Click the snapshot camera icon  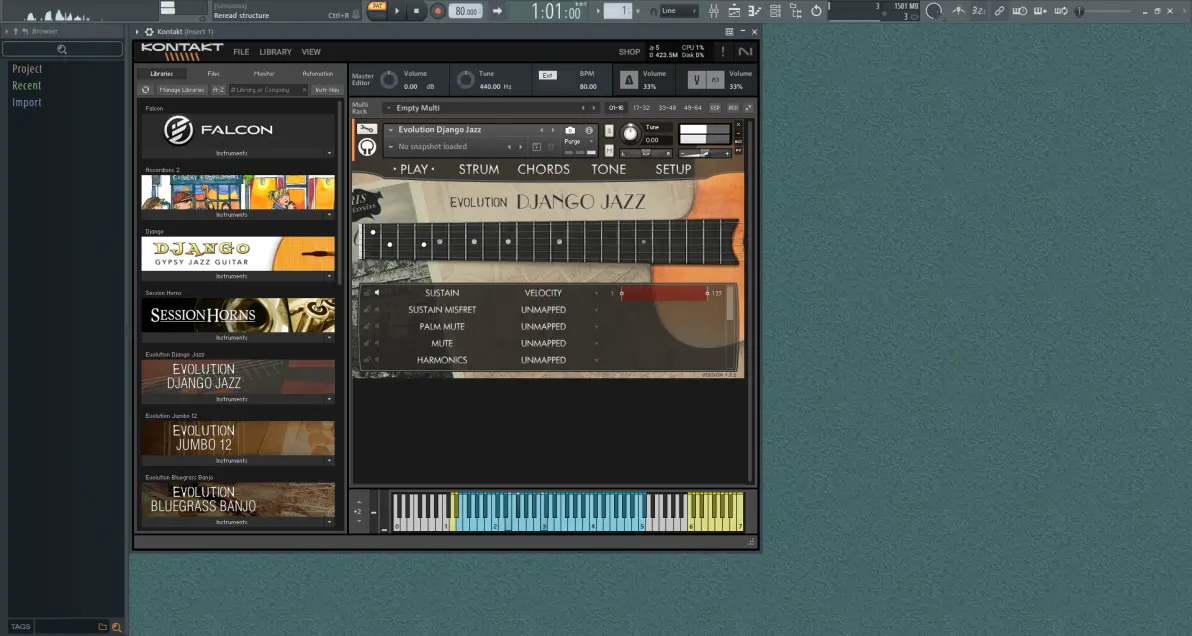click(570, 130)
